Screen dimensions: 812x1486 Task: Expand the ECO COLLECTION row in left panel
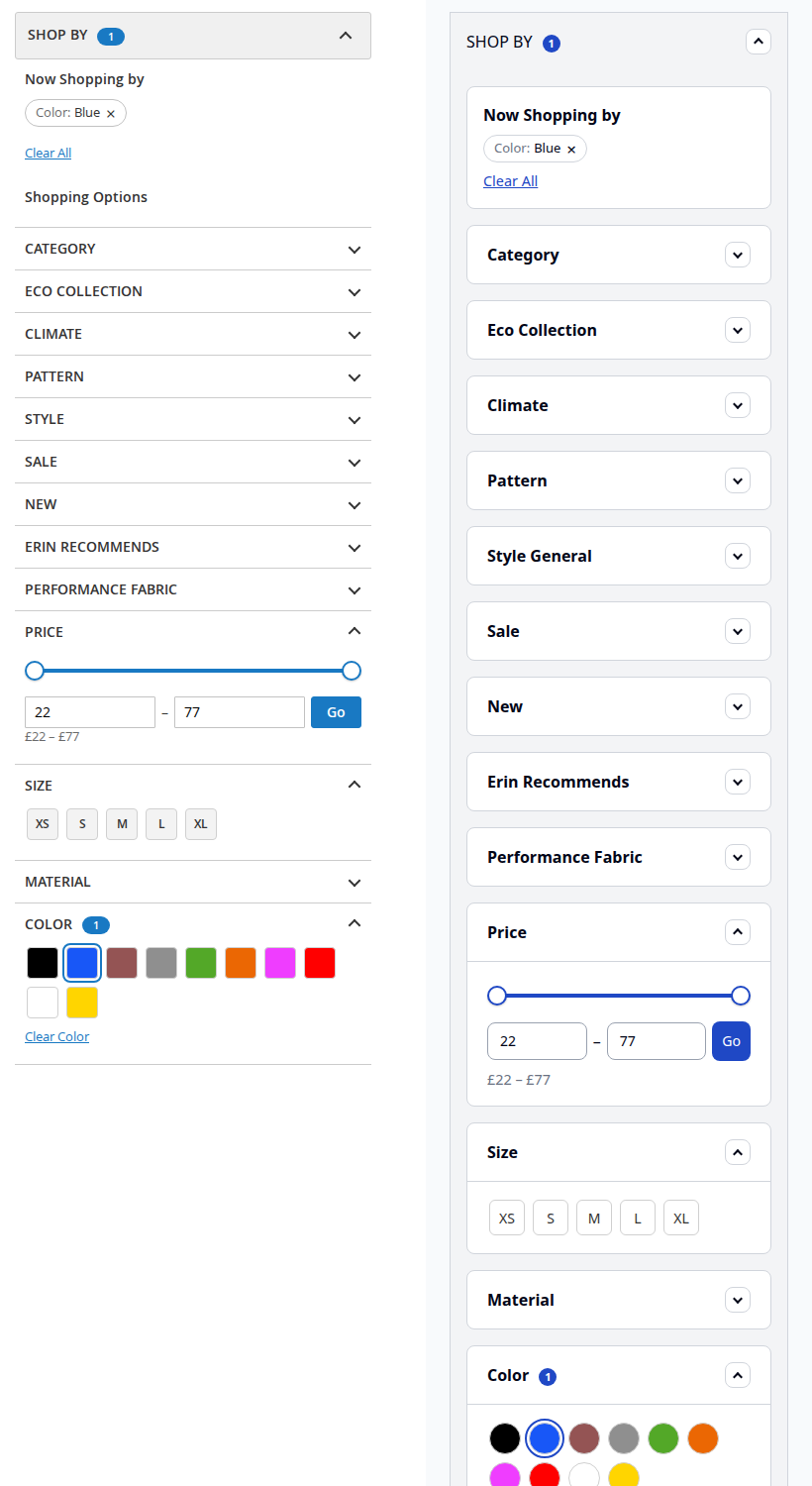(x=193, y=291)
